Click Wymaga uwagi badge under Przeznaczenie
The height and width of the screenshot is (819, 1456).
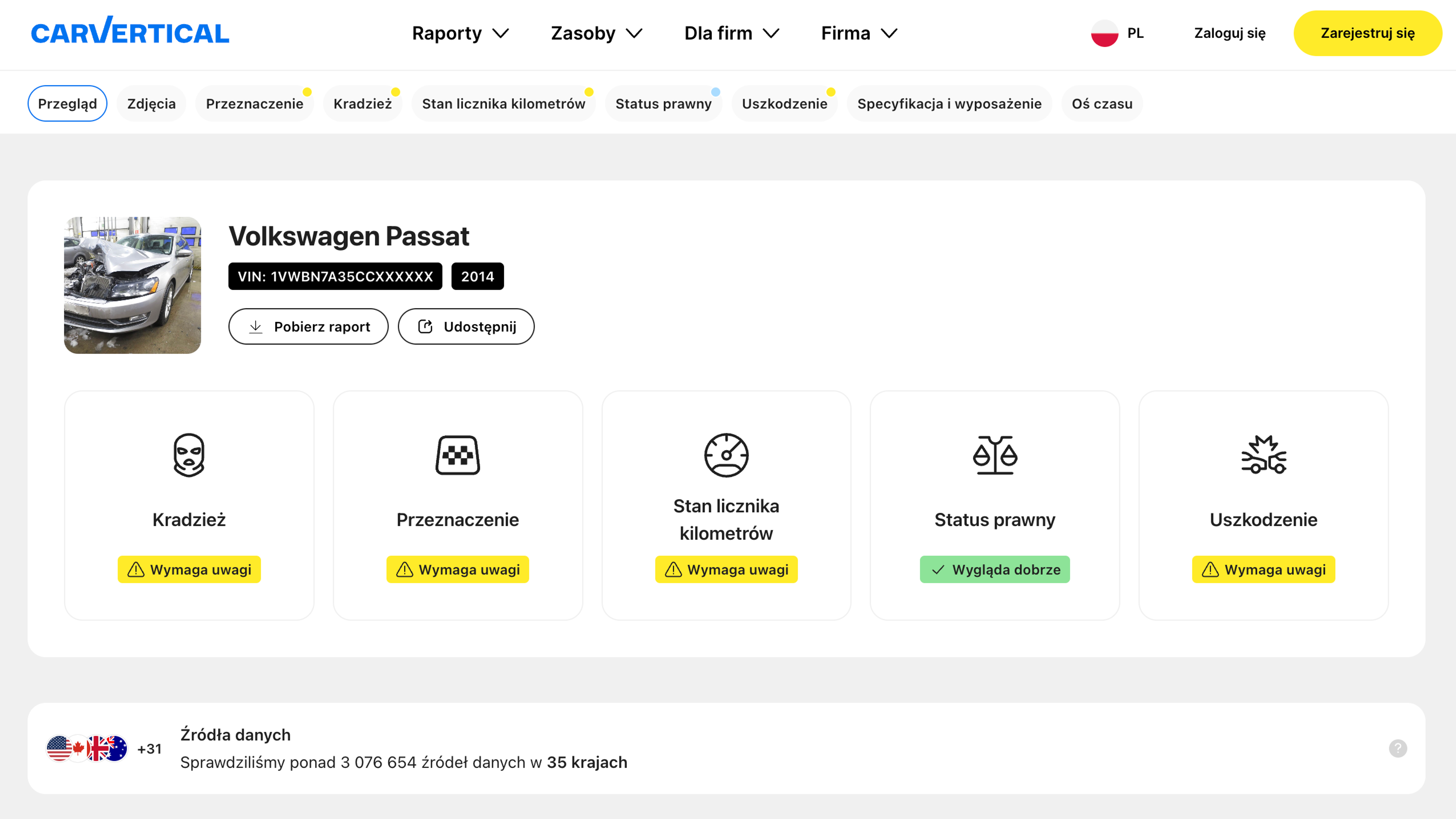pos(457,569)
